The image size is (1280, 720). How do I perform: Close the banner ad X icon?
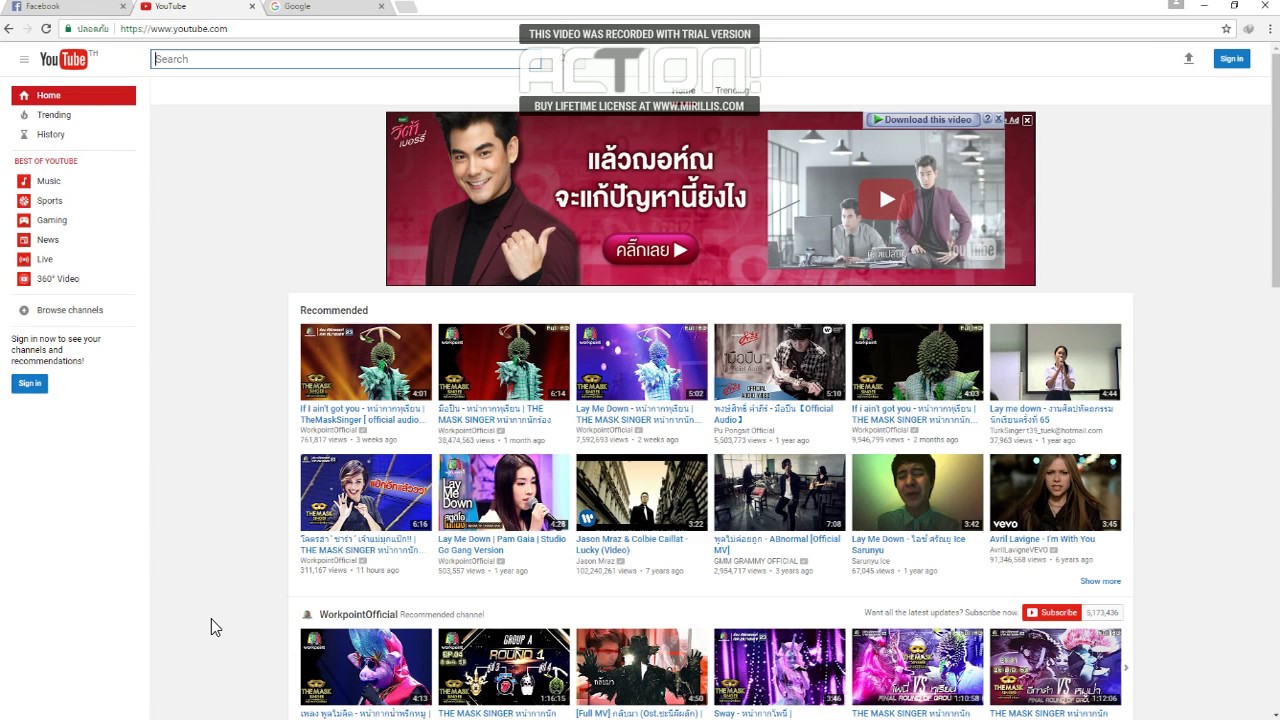coord(1027,120)
